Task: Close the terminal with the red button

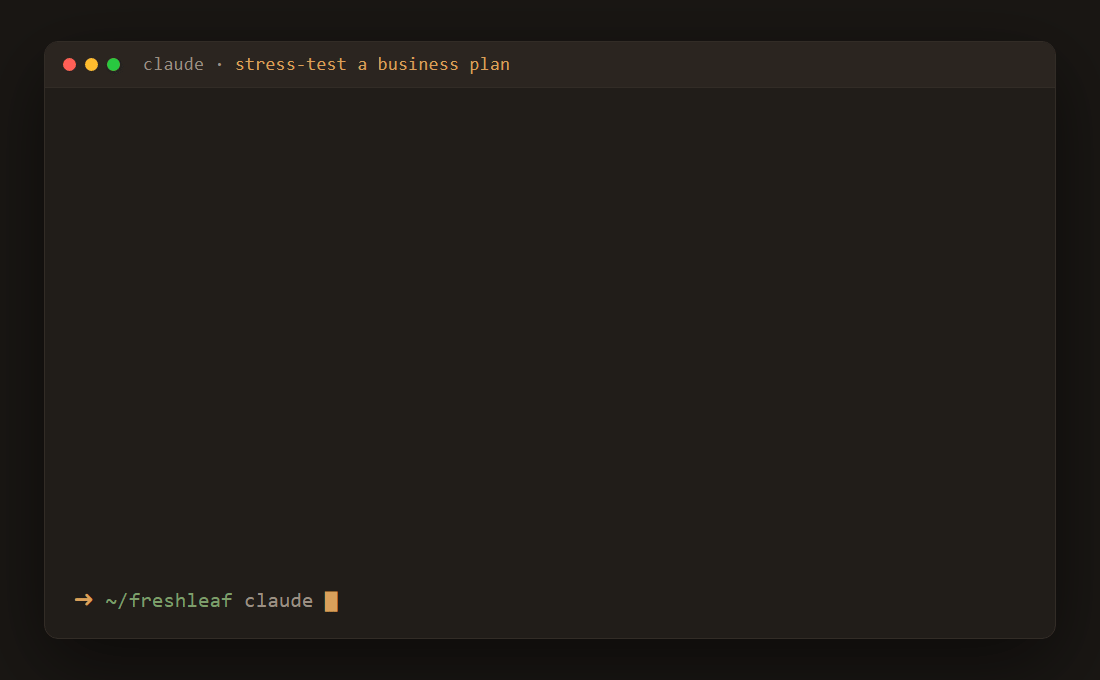Action: (69, 65)
